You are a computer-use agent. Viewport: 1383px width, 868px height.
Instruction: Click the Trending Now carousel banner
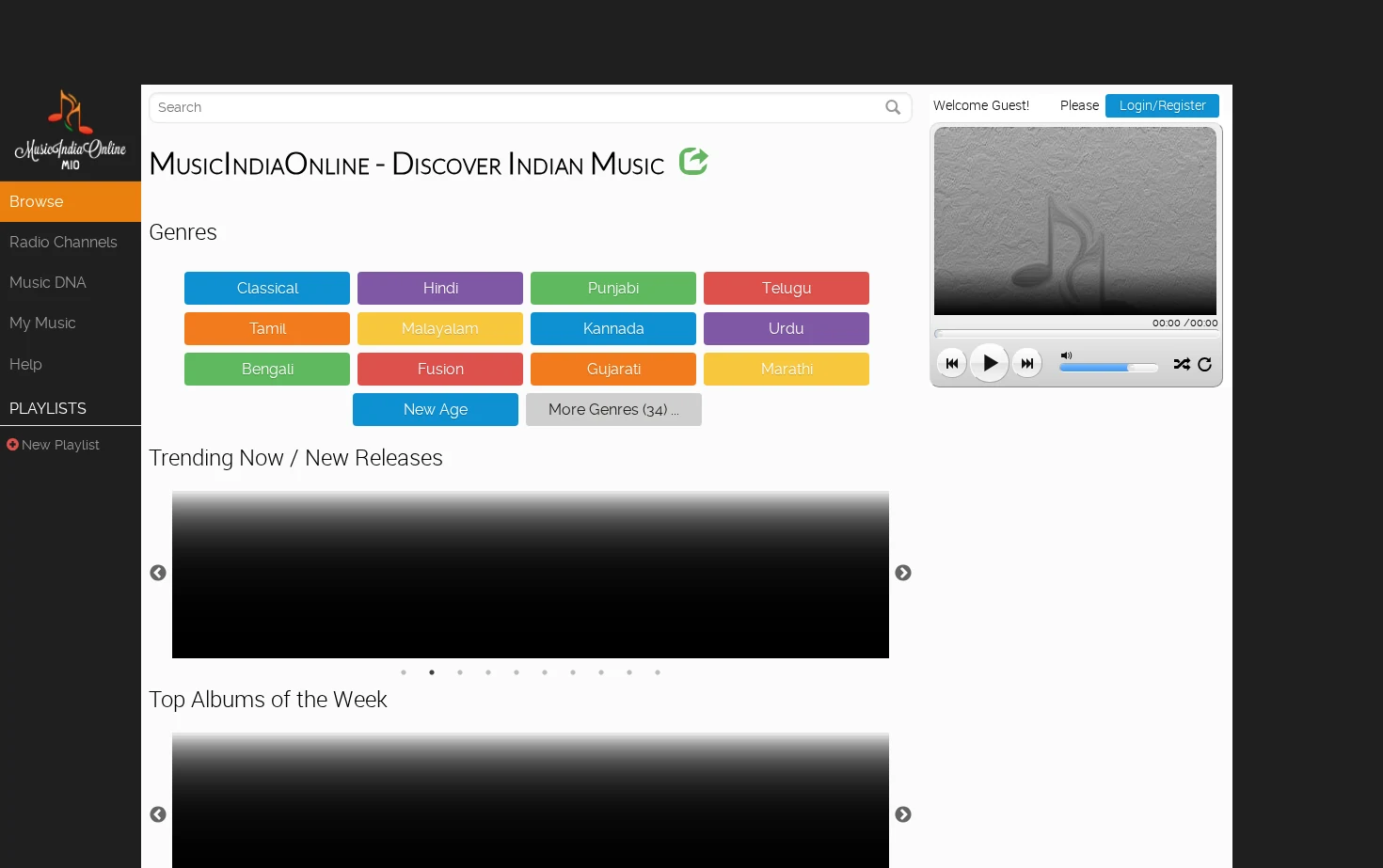531,575
